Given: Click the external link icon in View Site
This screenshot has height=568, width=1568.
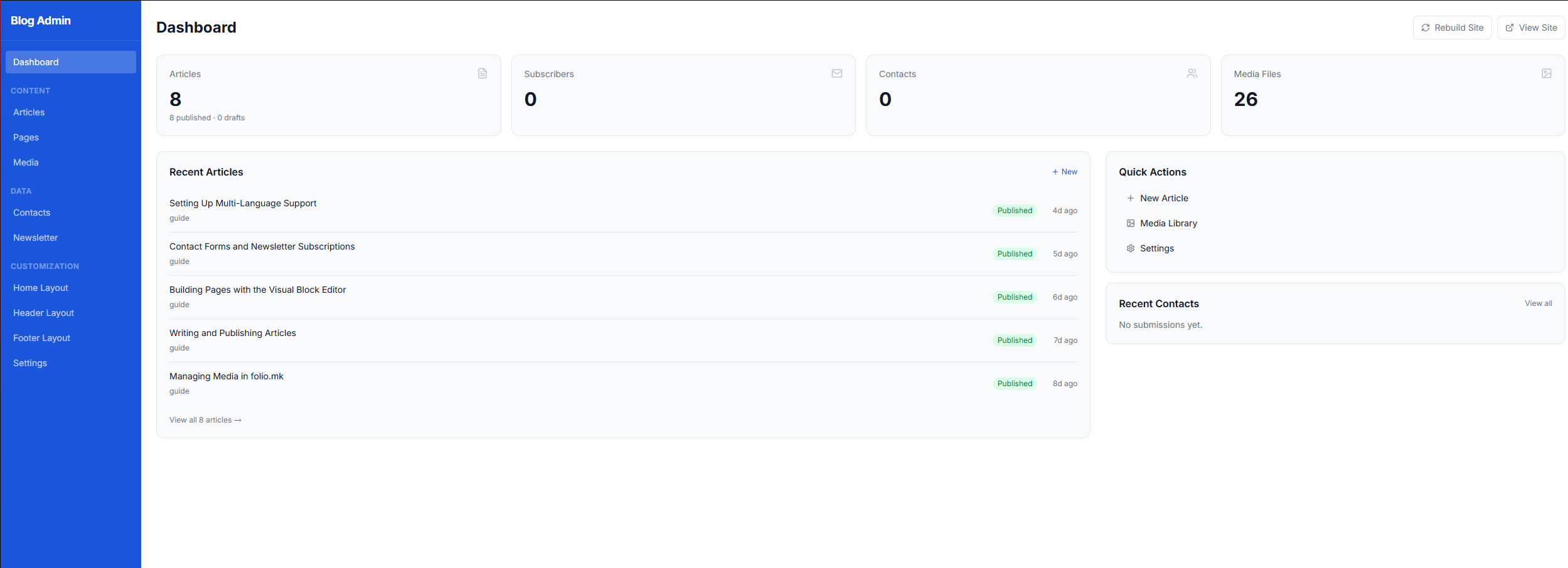Looking at the screenshot, I should coord(1510,28).
